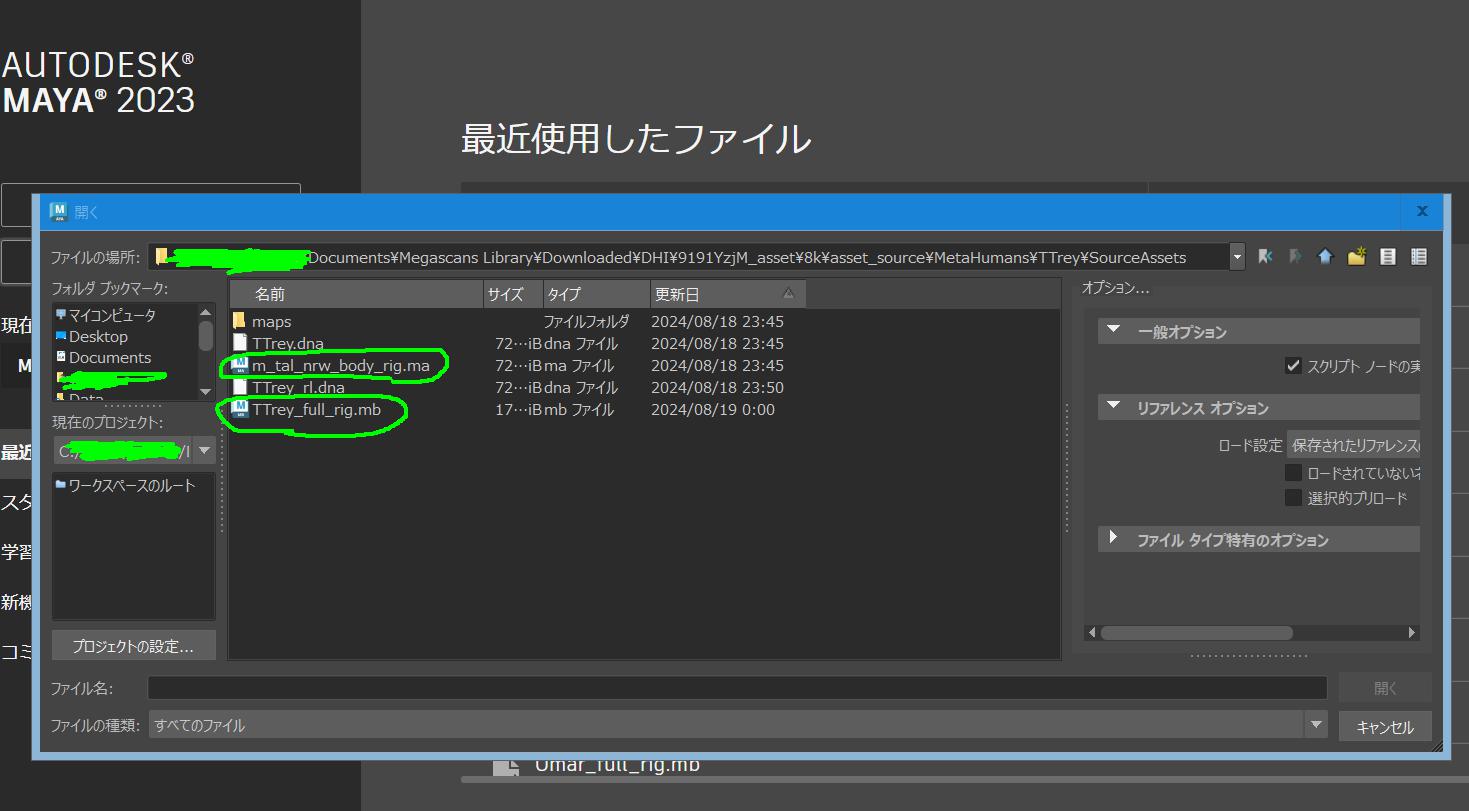
Task: Select file name TTrey.dna
Action: [x=288, y=343]
